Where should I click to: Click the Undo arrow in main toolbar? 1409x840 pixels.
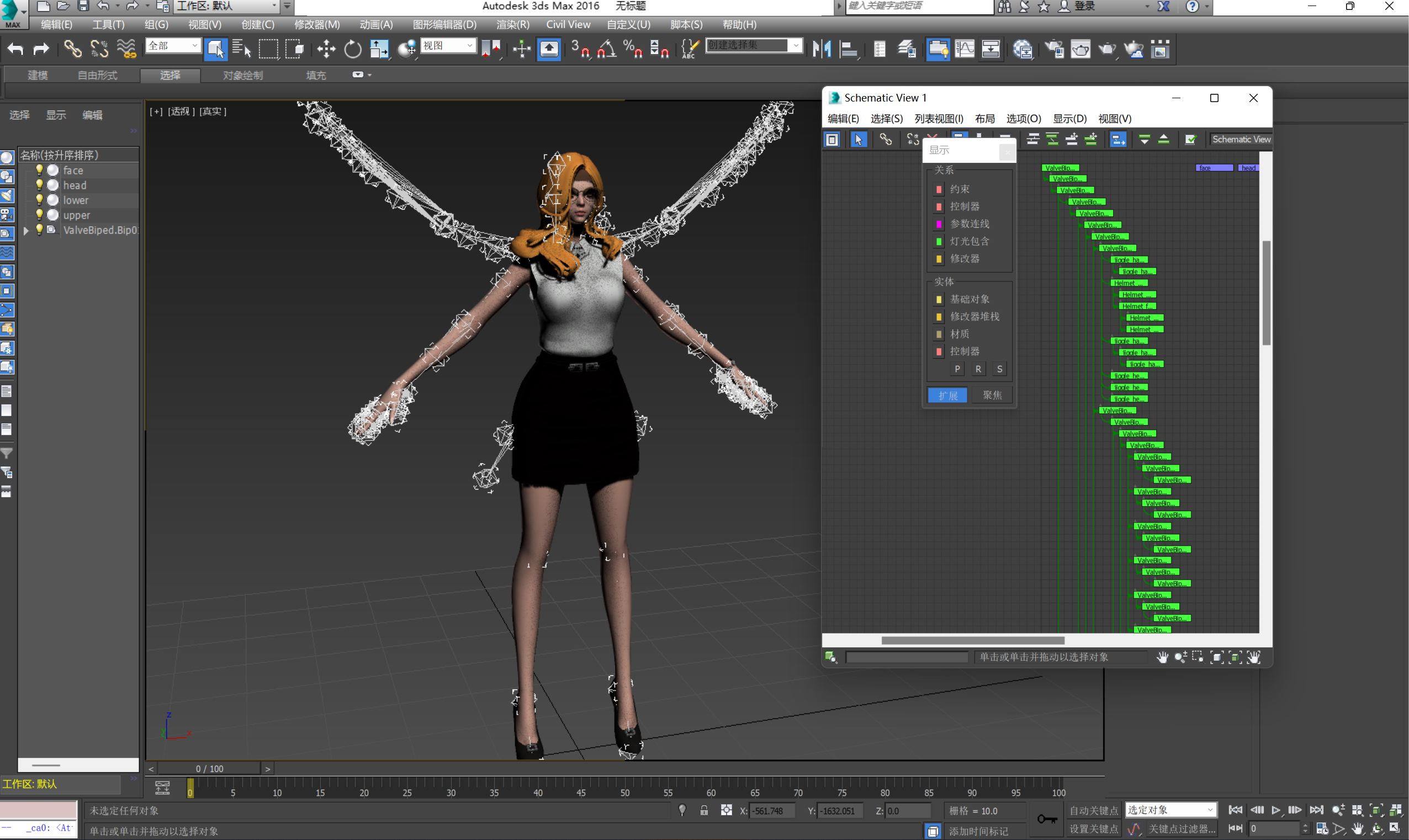15,49
